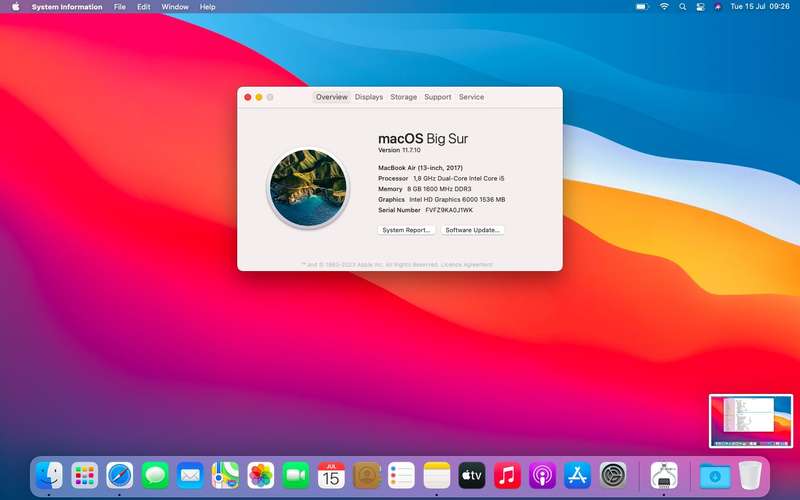The width and height of the screenshot is (800, 500).
Task: Open Launchpad in the Dock
Action: pos(85,476)
